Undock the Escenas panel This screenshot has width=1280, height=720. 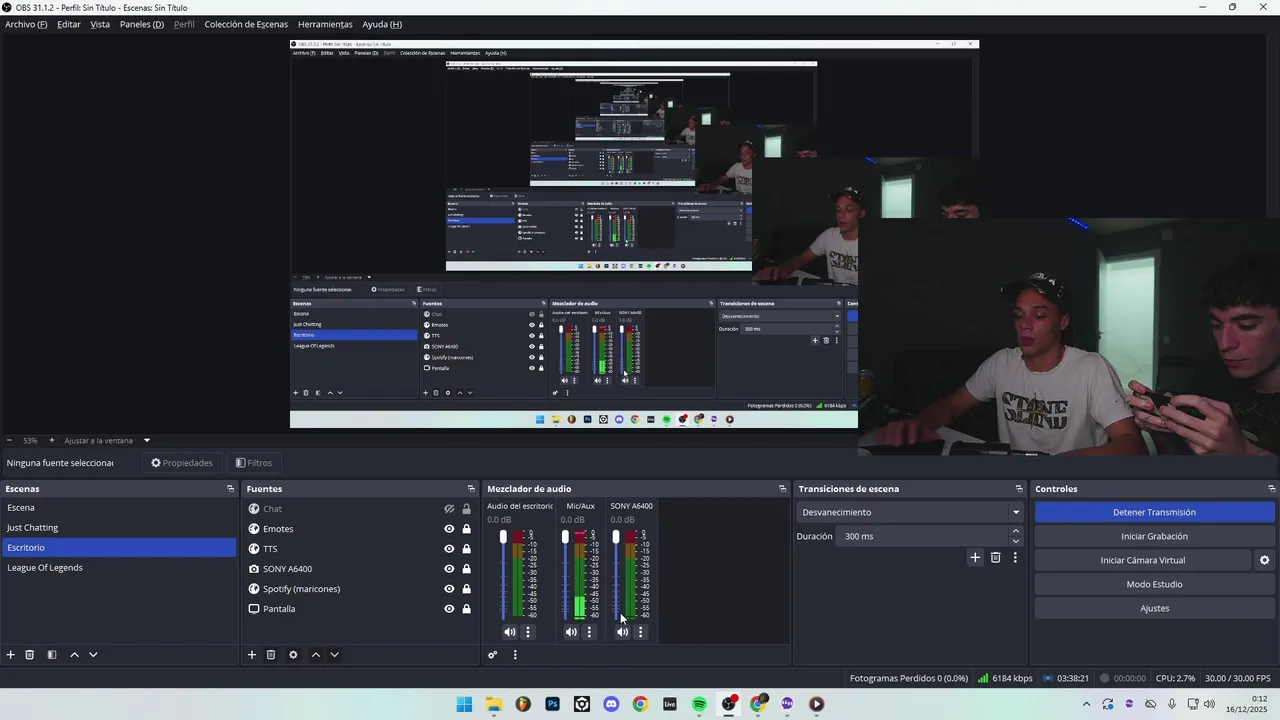230,489
